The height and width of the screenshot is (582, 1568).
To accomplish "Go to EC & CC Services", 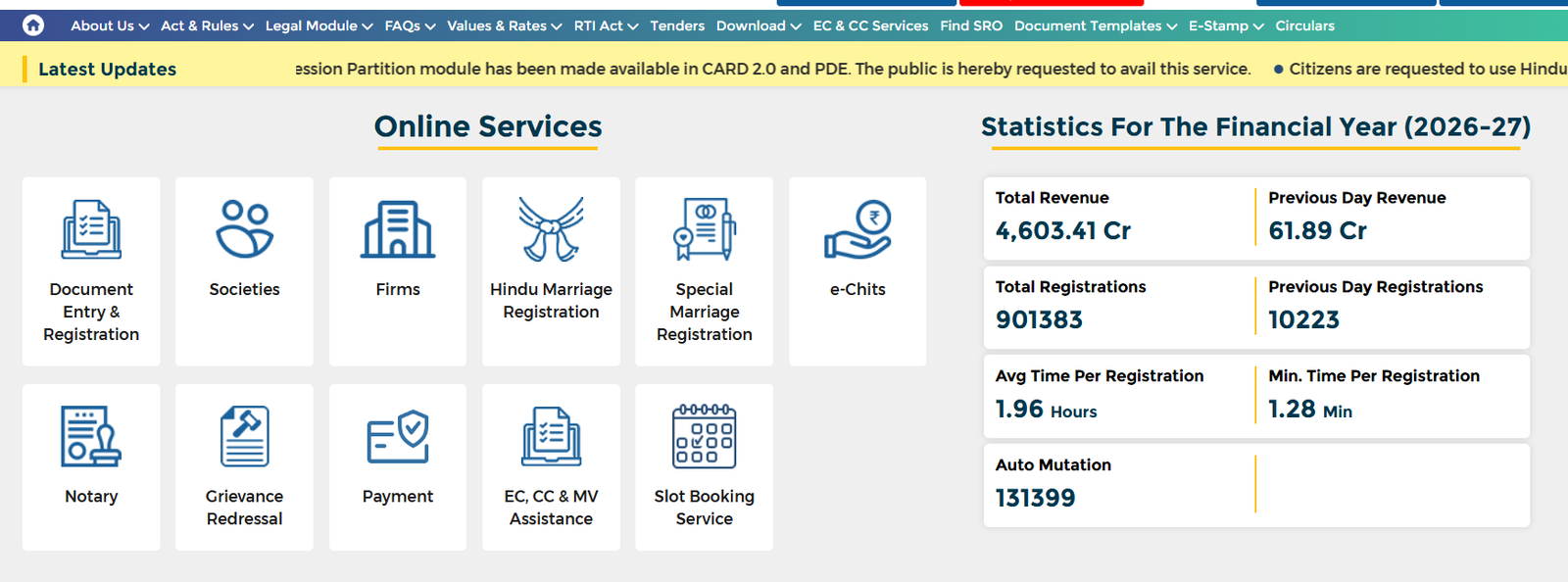I will click(870, 25).
